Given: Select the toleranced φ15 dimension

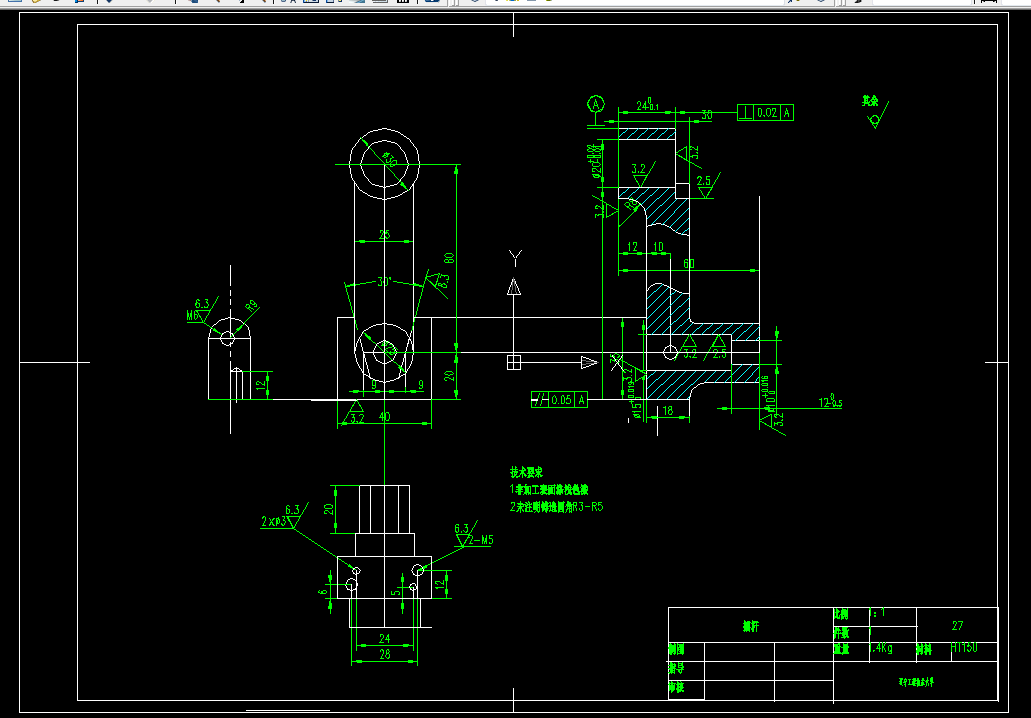Looking at the screenshot, I should (635, 400).
